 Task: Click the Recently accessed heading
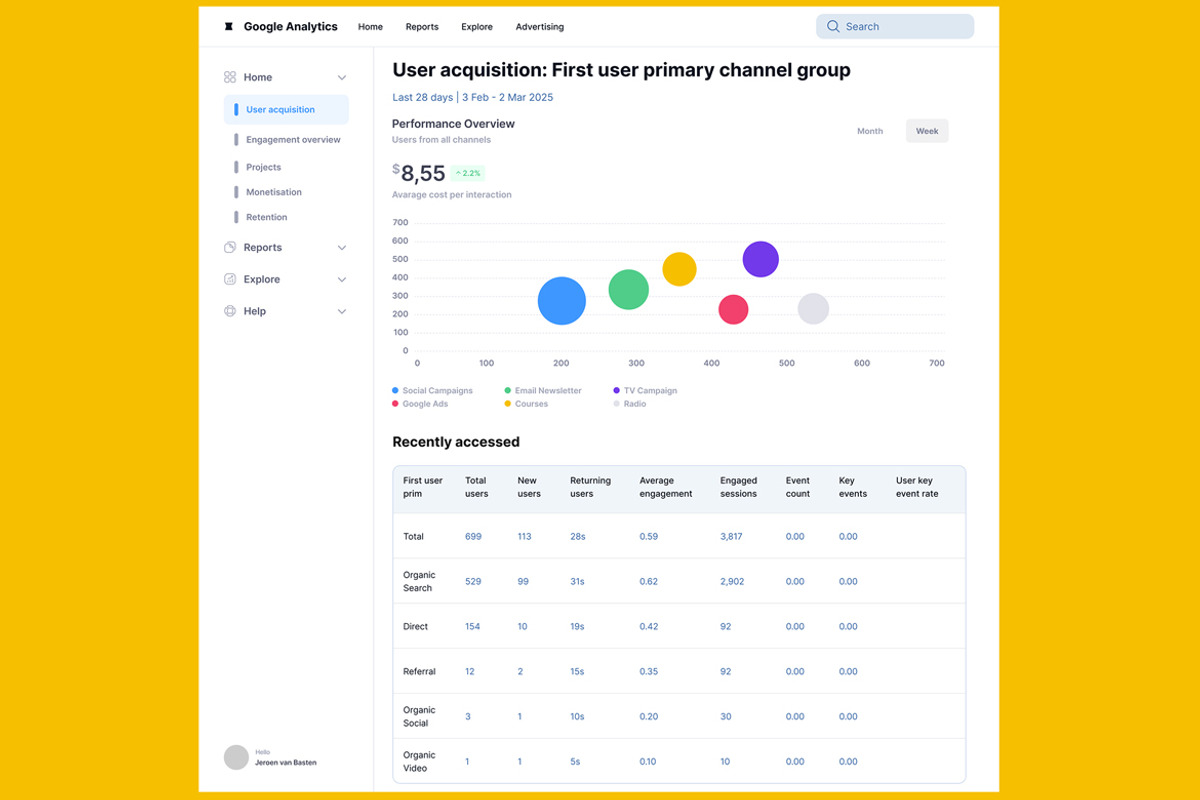[456, 442]
